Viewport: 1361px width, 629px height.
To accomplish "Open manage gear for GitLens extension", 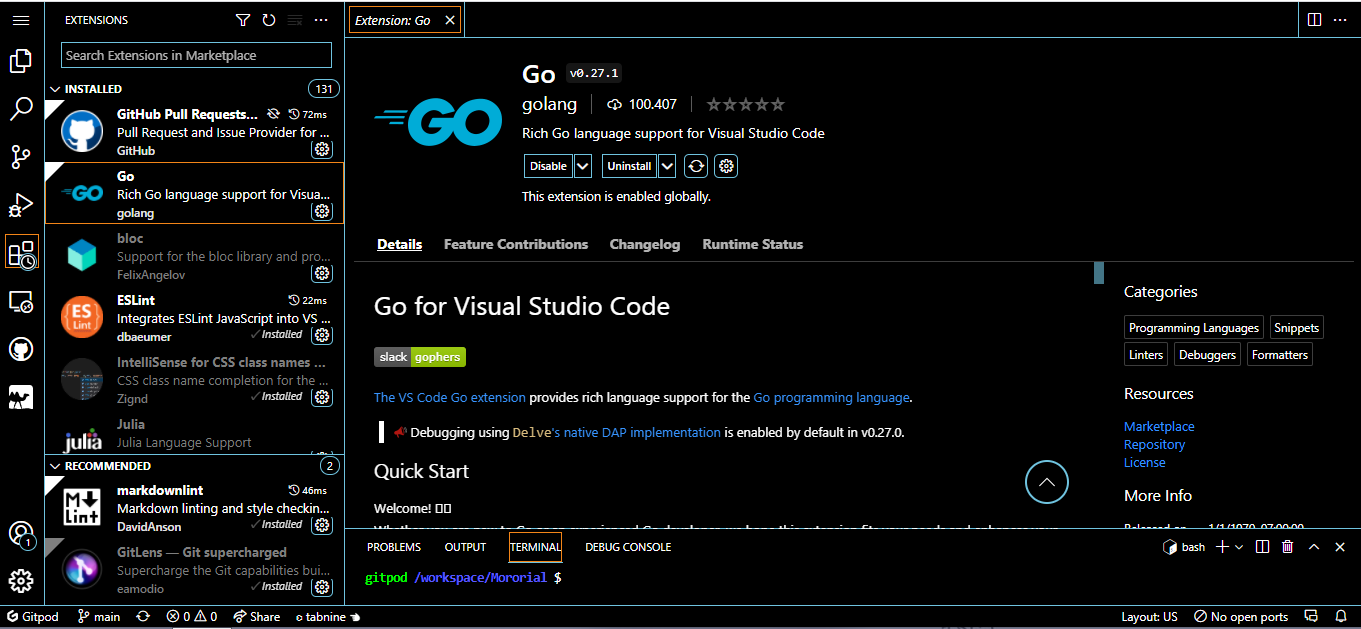I will click(322, 586).
